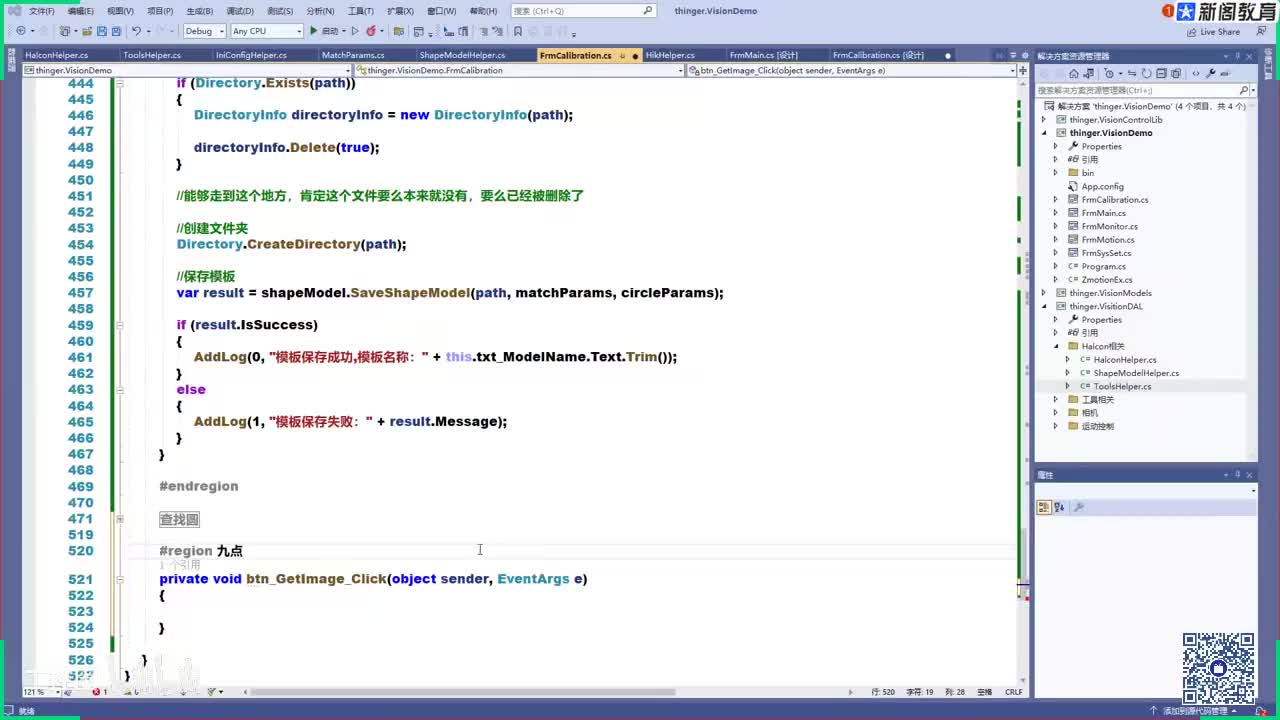
Task: Start debugging with the green play icon
Action: point(313,31)
